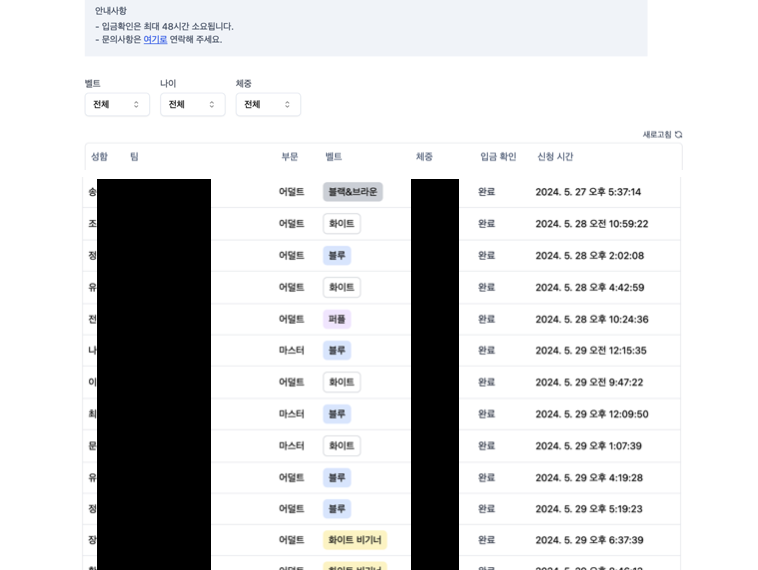The height and width of the screenshot is (570, 758).
Task: Click 화이트 비기너 badge in the 6:37:39 row
Action: coord(355,540)
